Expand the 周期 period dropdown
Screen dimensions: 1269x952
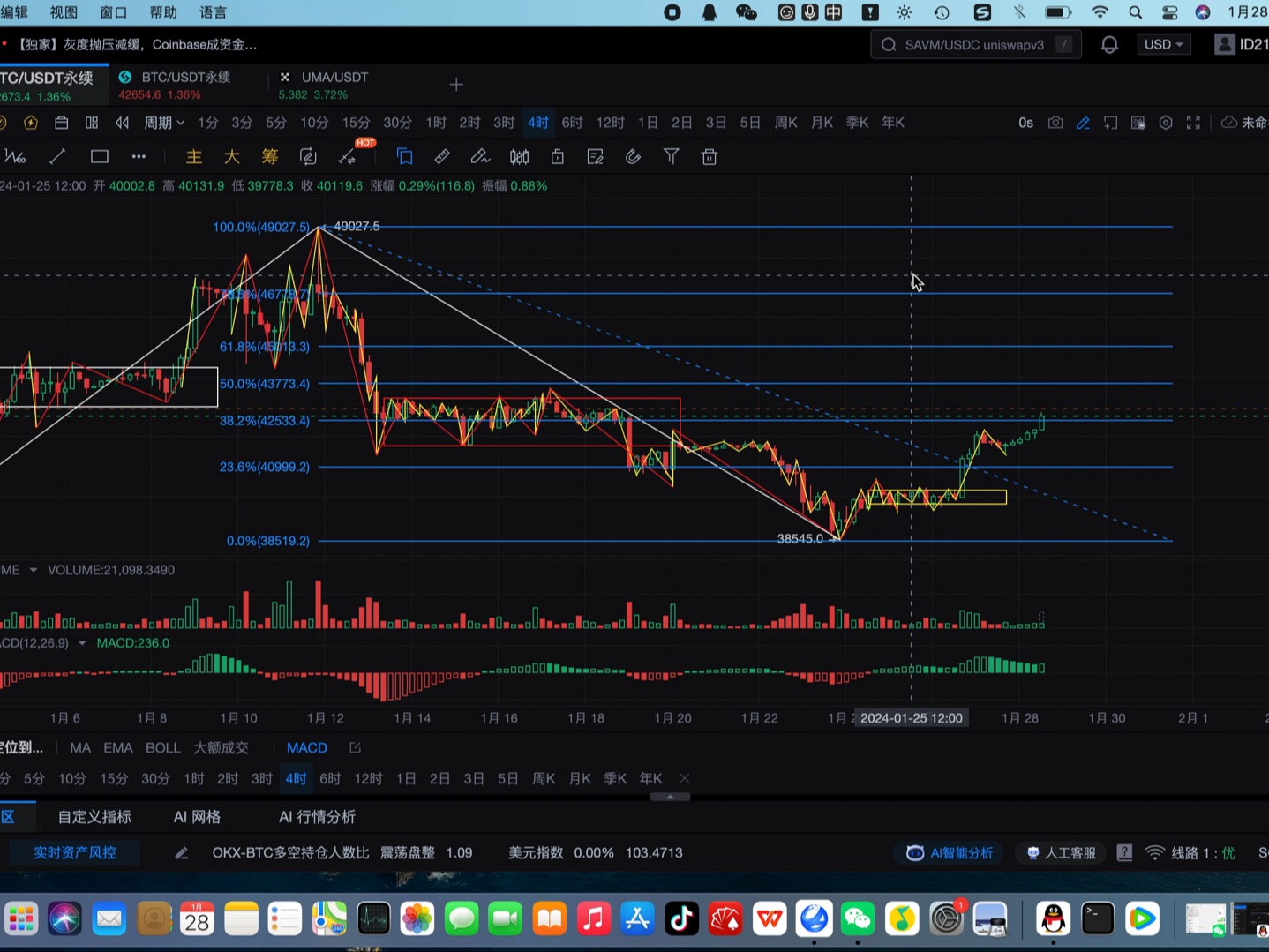164,123
